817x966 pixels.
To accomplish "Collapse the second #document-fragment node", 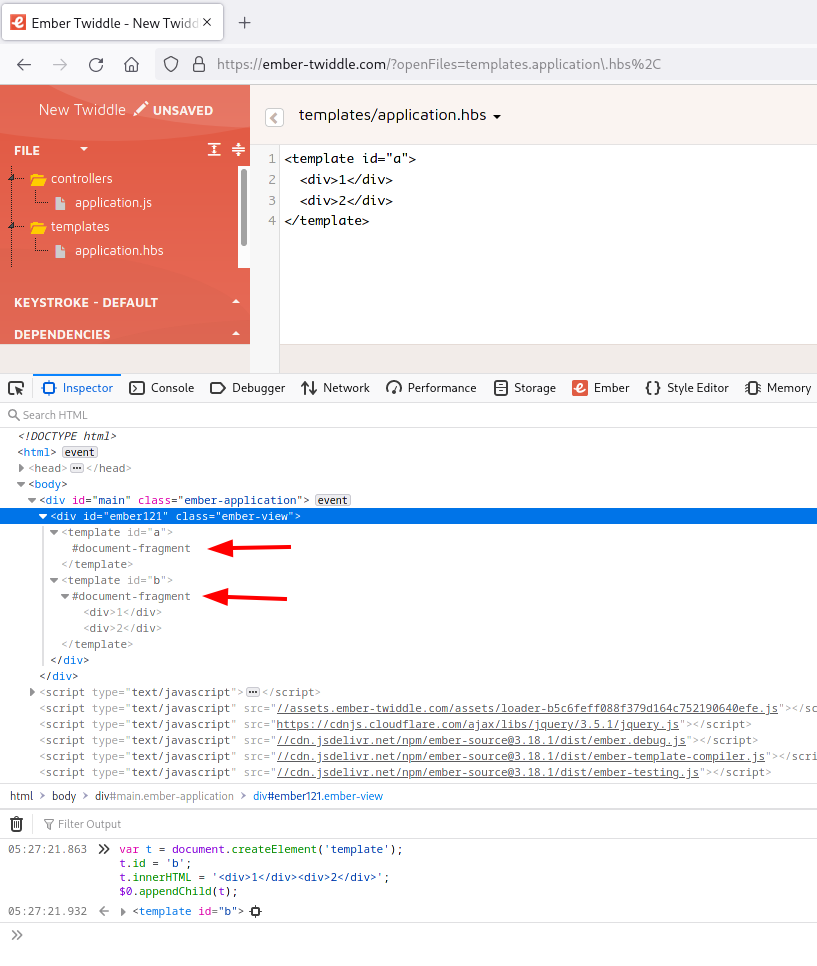I will 65,596.
